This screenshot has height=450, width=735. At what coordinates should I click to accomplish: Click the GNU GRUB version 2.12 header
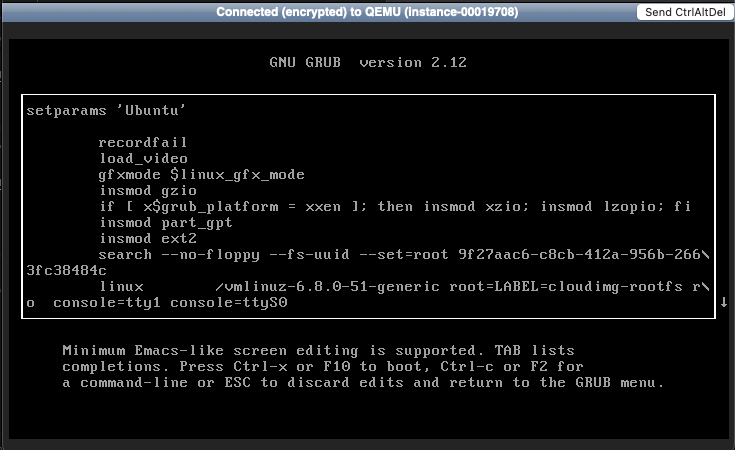tap(368, 62)
